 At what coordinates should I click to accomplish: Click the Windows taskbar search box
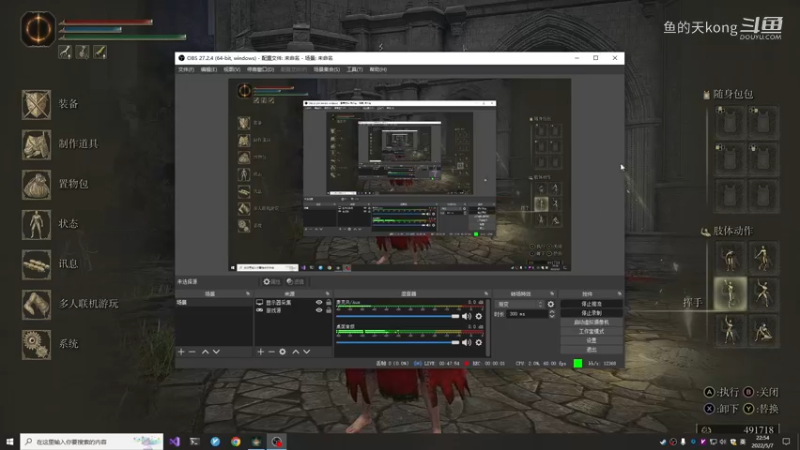92,441
